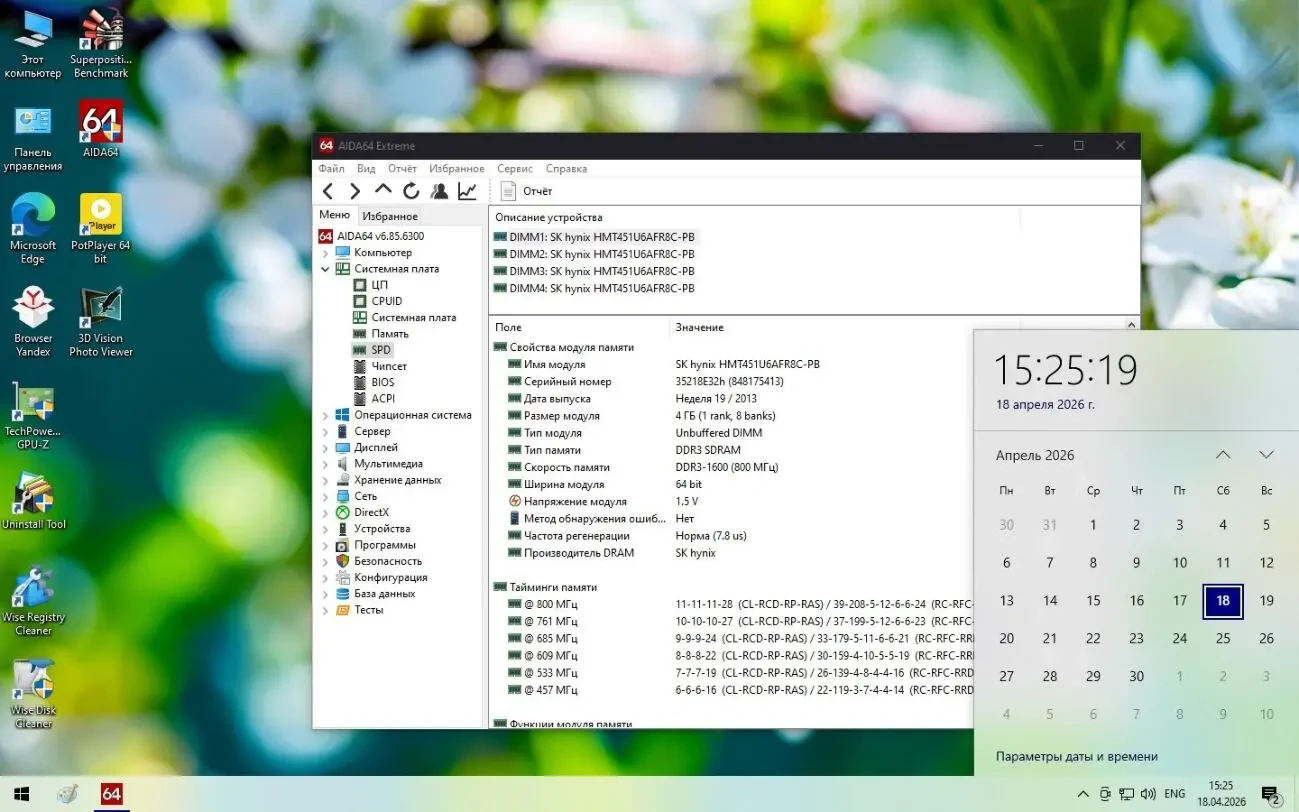Click the Back navigation arrow in AIDA64 toolbar
Viewport: 1299px width, 812px height.
click(328, 191)
